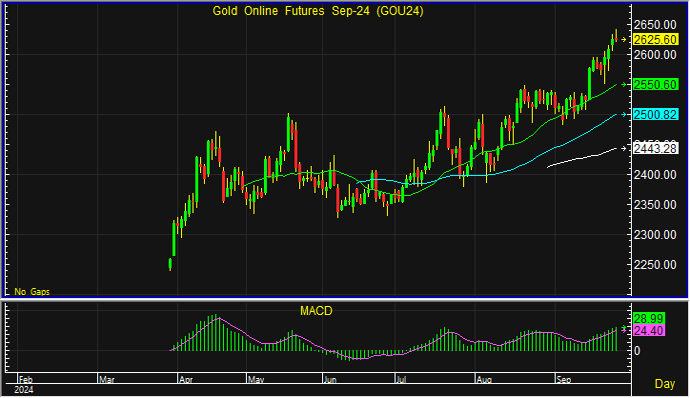Select the white 2443.28 moving average label
Viewport: 690px width, 398px height.
pos(655,149)
